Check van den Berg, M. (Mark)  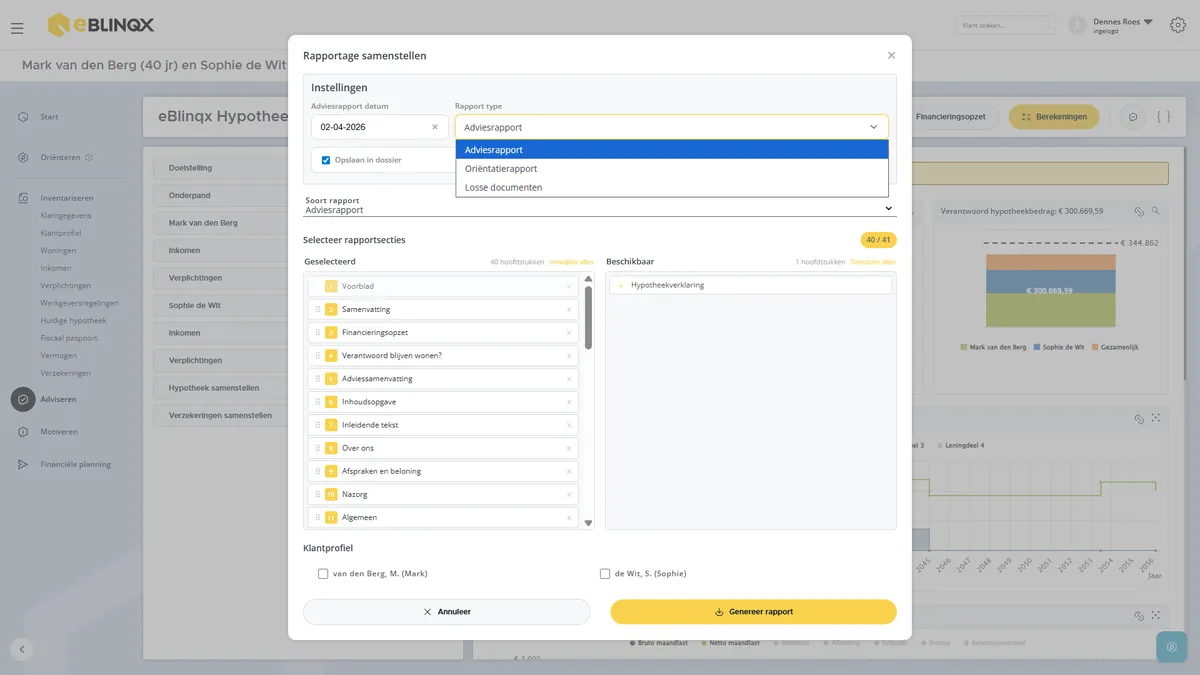[323, 574]
